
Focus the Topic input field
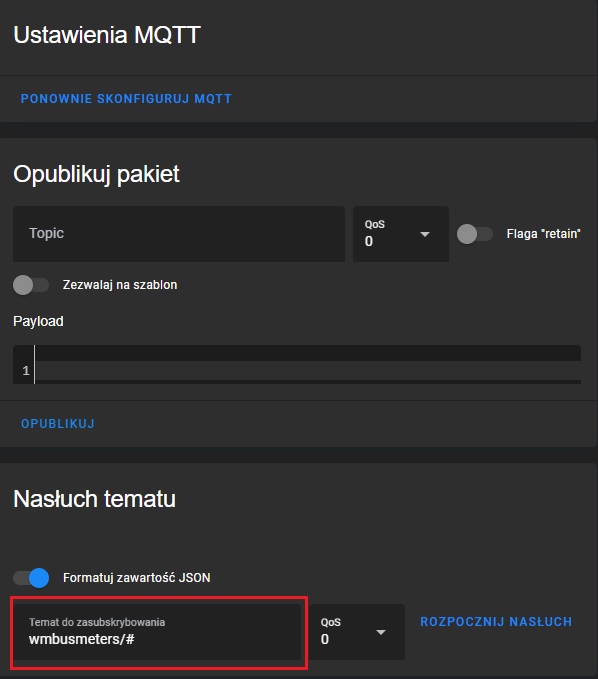click(x=179, y=234)
